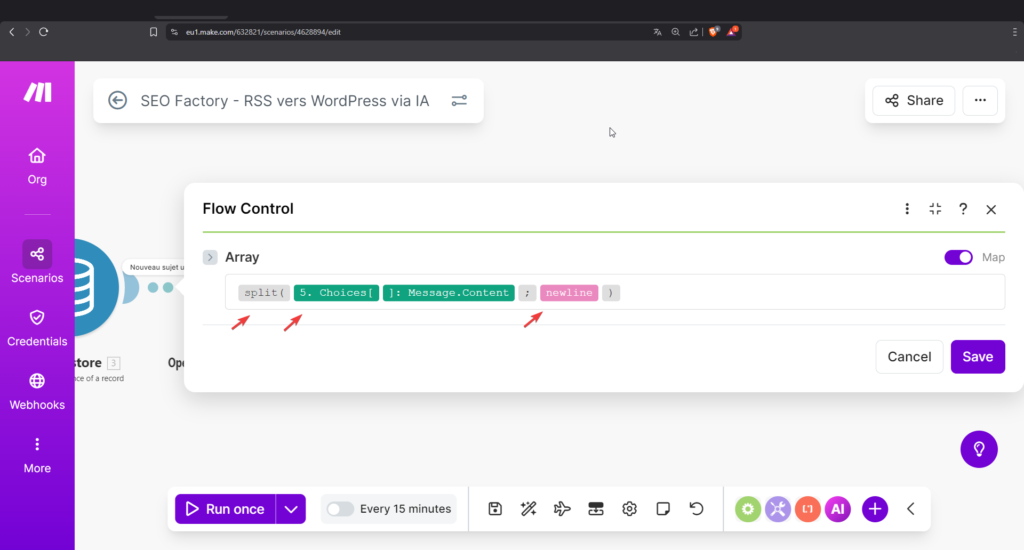The width and height of the screenshot is (1024, 550).
Task: Click the explain flow airplane icon
Action: (562, 509)
